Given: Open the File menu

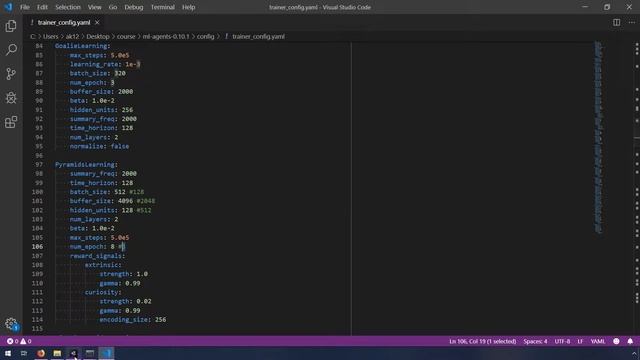Looking at the screenshot, I should (25, 7).
